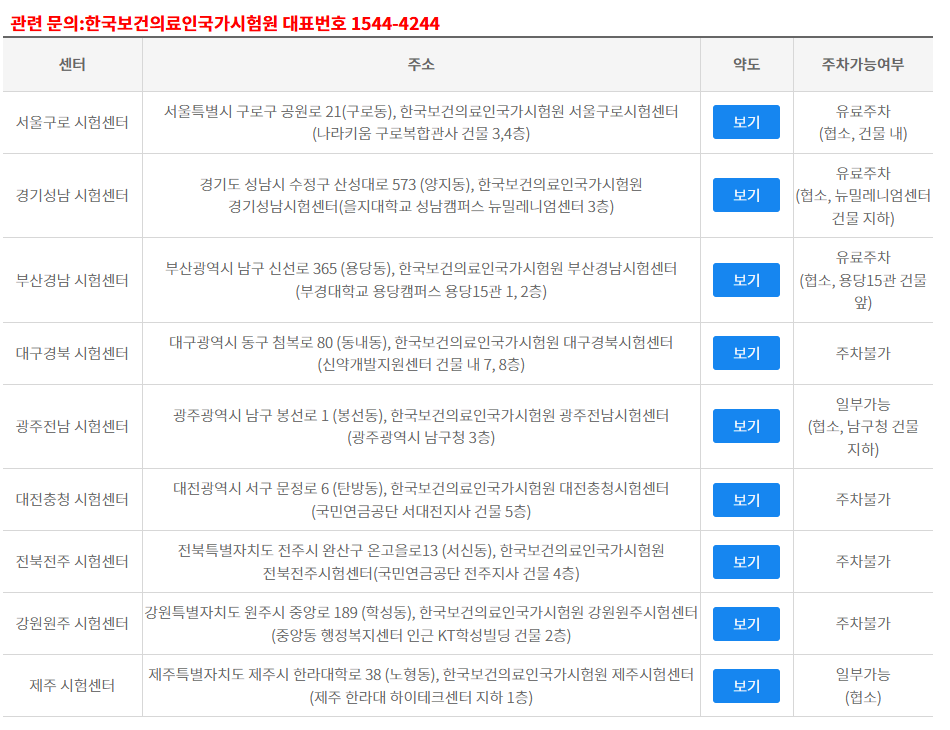Select address 제주시 한라대학로 38

[421, 686]
